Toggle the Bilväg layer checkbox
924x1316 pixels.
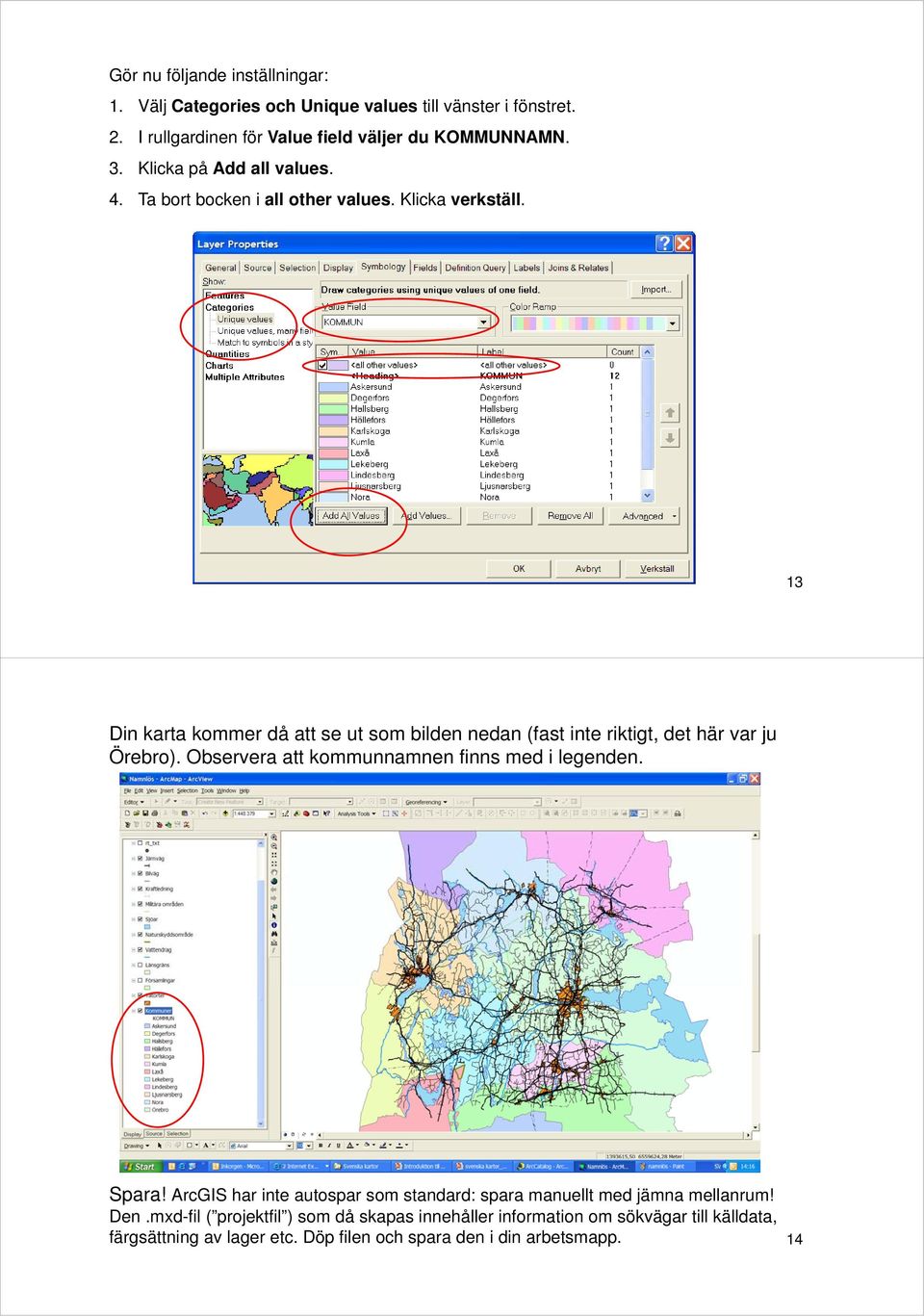[x=141, y=873]
